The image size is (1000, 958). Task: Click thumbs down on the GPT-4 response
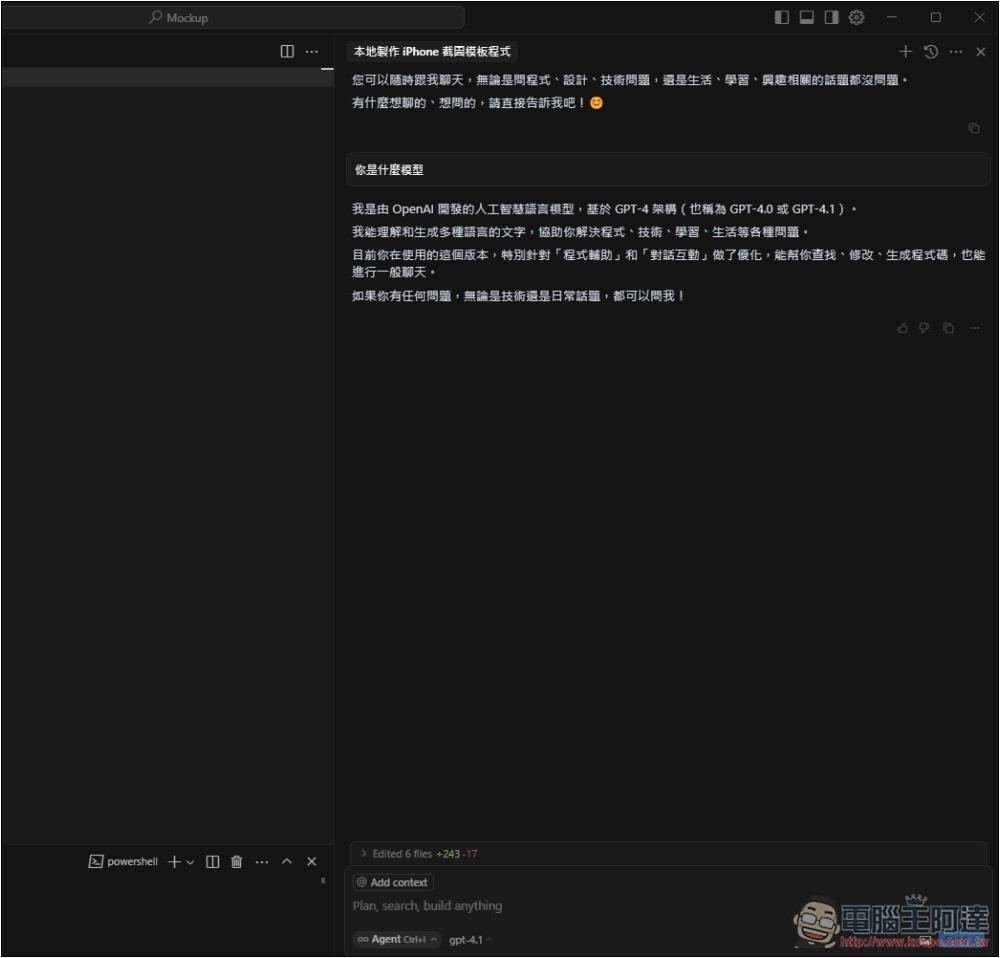(924, 328)
